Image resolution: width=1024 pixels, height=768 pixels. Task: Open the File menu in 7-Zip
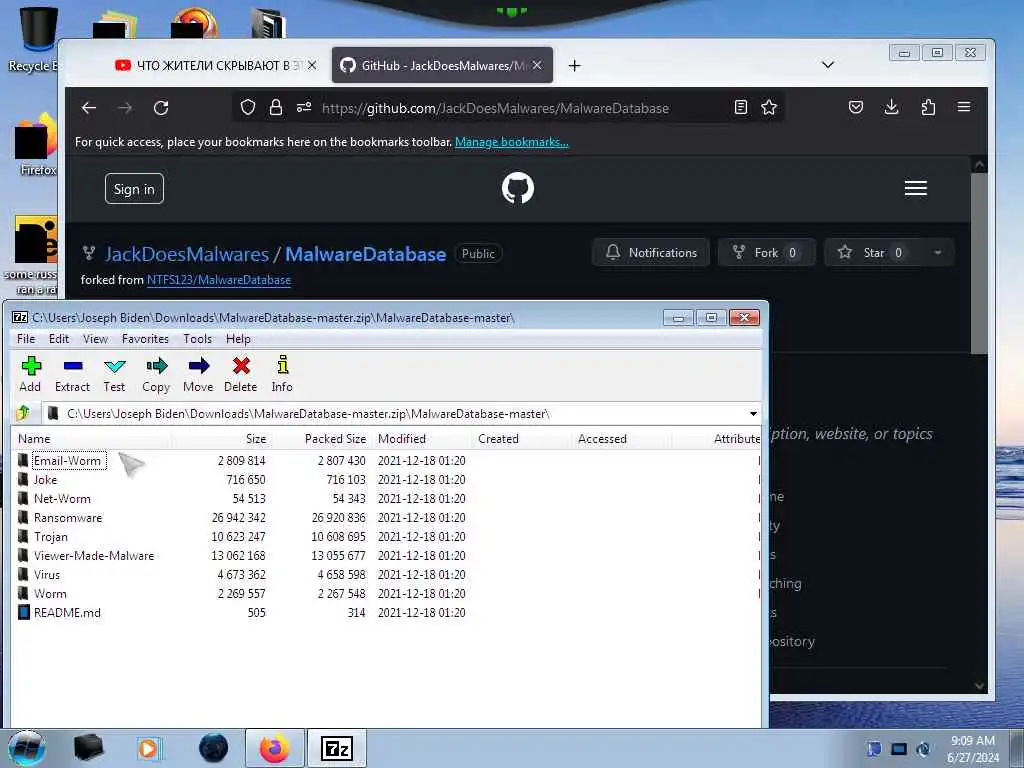coord(26,338)
